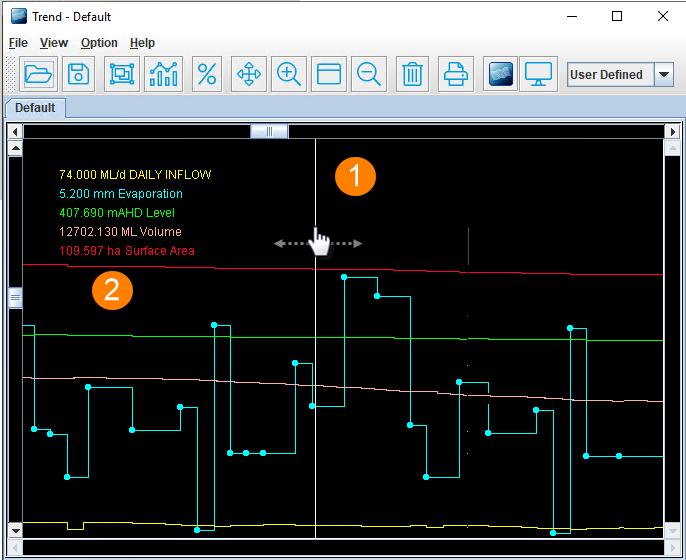Click the trash can delete icon
Image resolution: width=686 pixels, height=560 pixels.
[412, 74]
